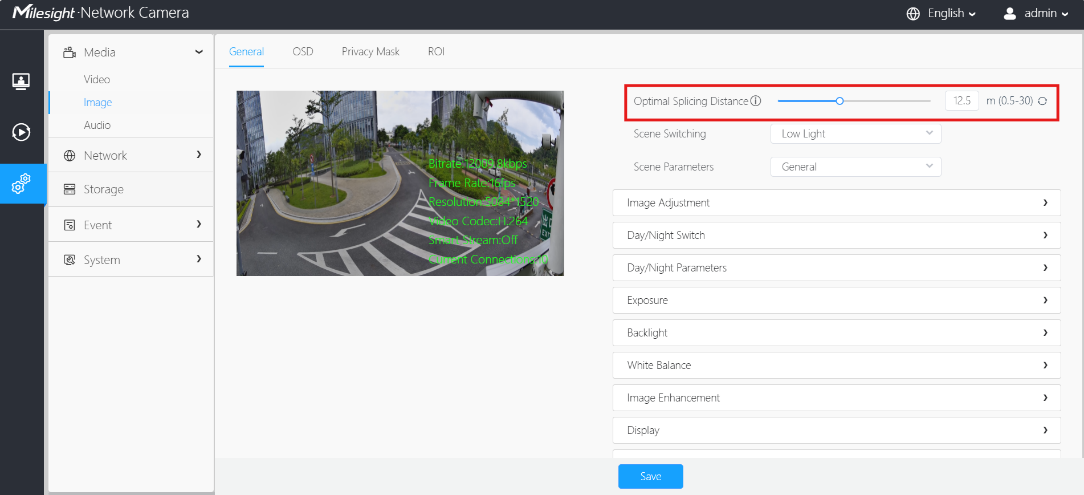This screenshot has height=495, width=1084.
Task: Expand the System menu section
Action: [199, 259]
